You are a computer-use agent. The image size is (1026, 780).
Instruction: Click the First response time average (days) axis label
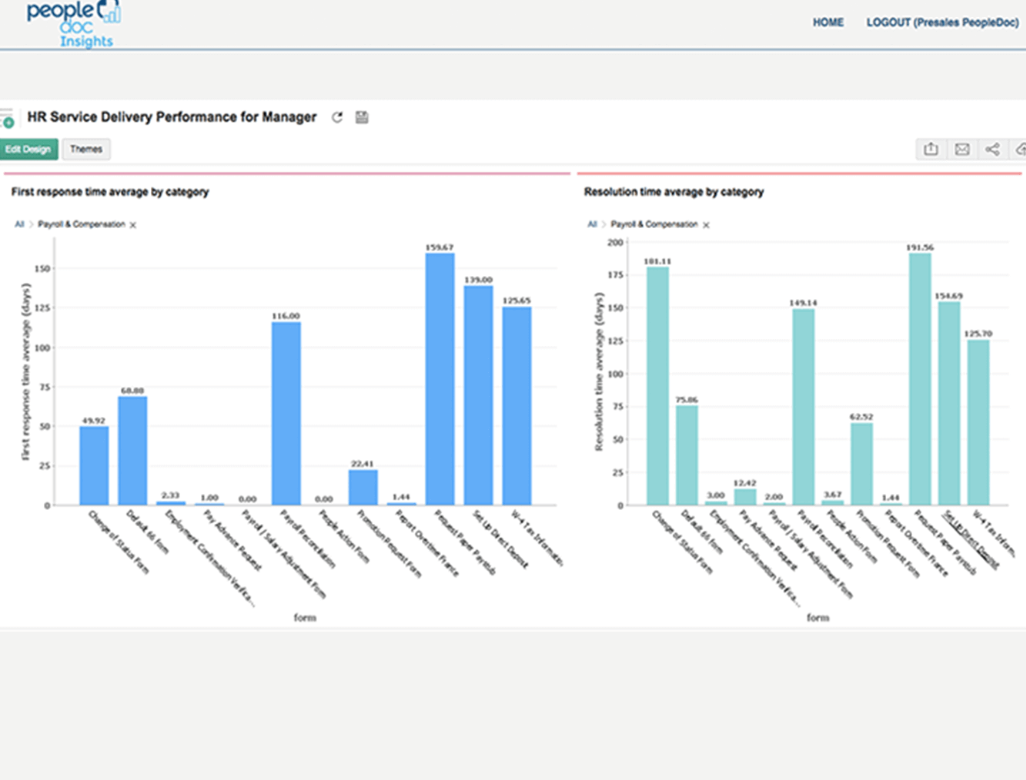tap(26, 372)
